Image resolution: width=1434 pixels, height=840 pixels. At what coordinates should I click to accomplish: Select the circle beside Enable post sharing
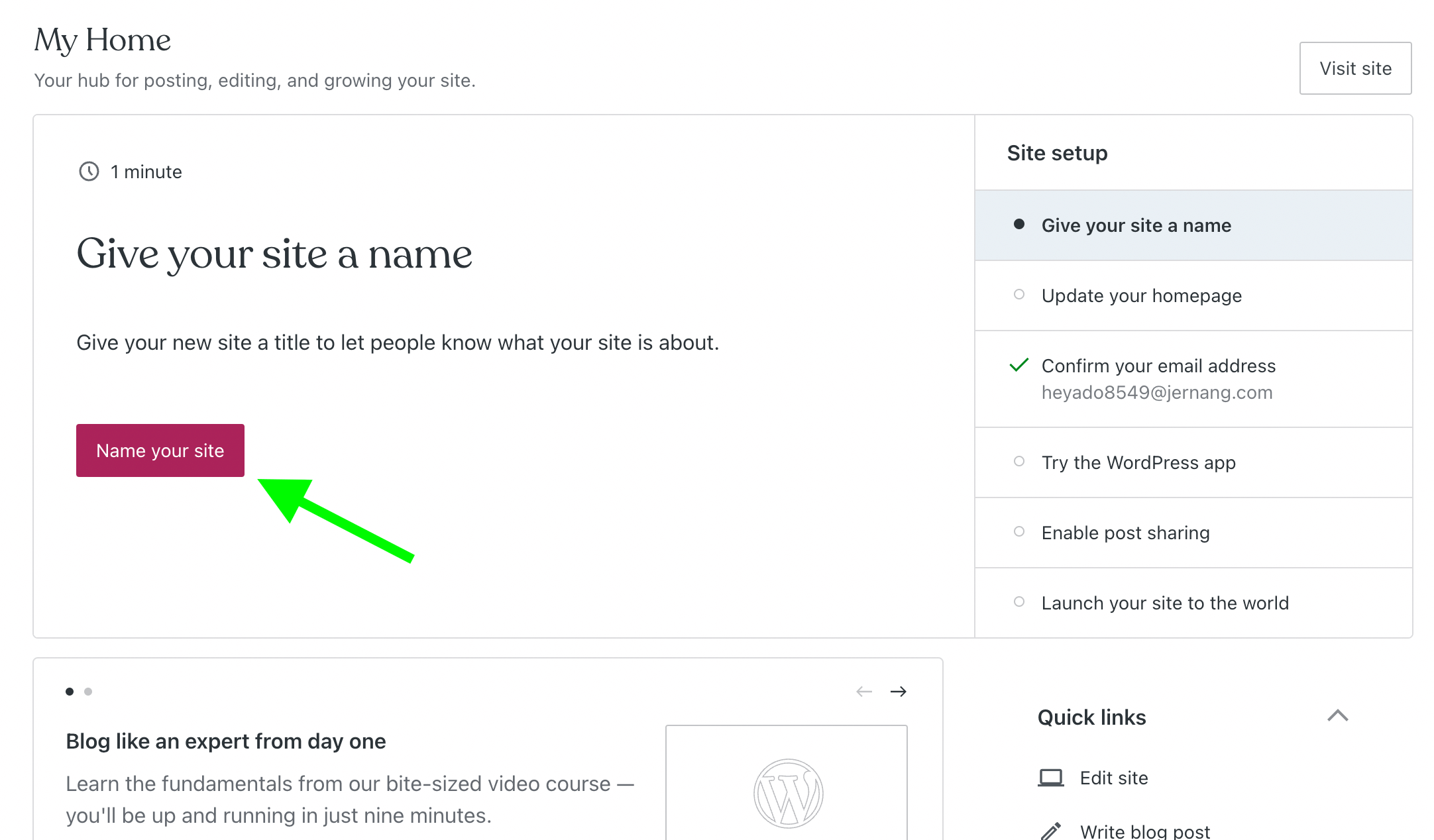(1019, 532)
